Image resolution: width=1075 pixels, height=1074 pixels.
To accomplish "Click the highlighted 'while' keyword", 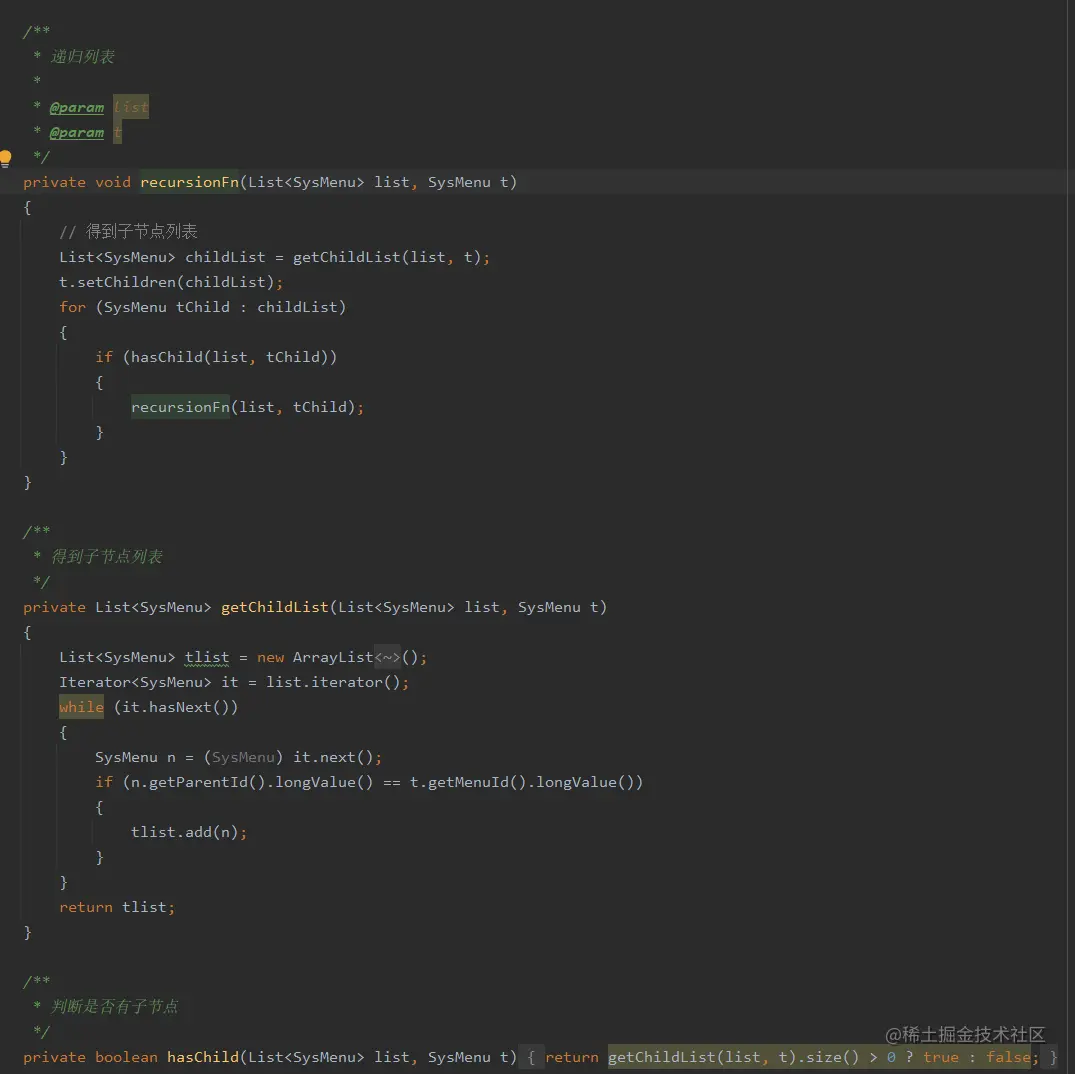I will click(82, 707).
